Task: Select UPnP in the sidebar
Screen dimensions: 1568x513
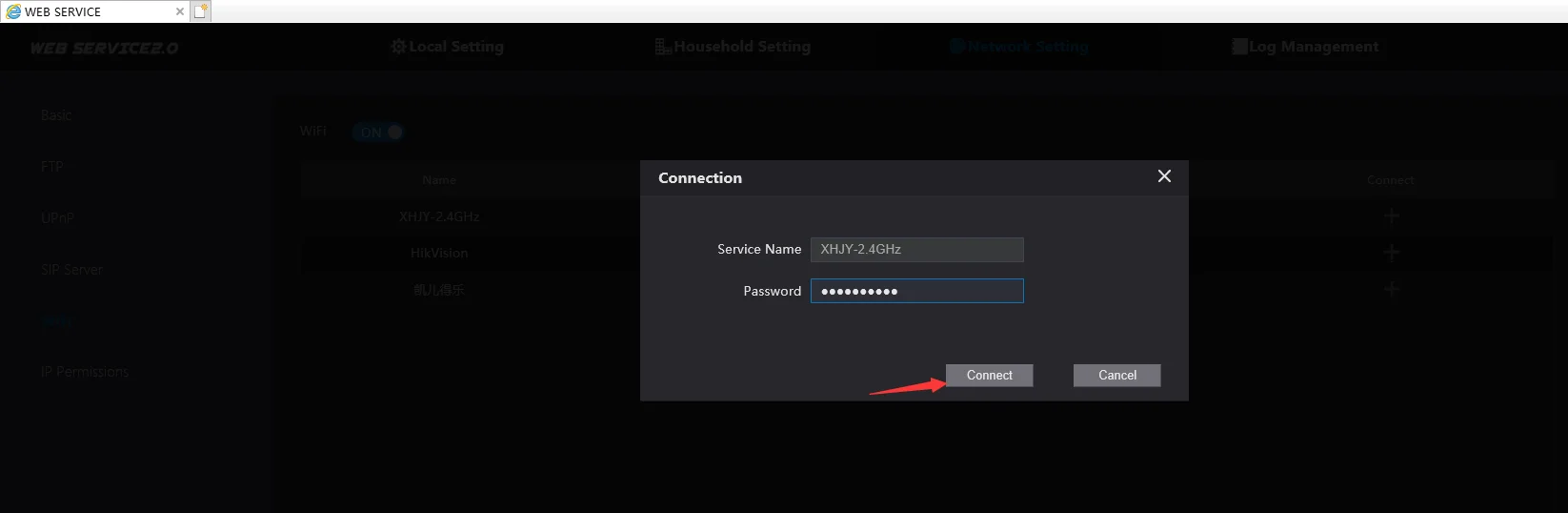Action: (57, 218)
